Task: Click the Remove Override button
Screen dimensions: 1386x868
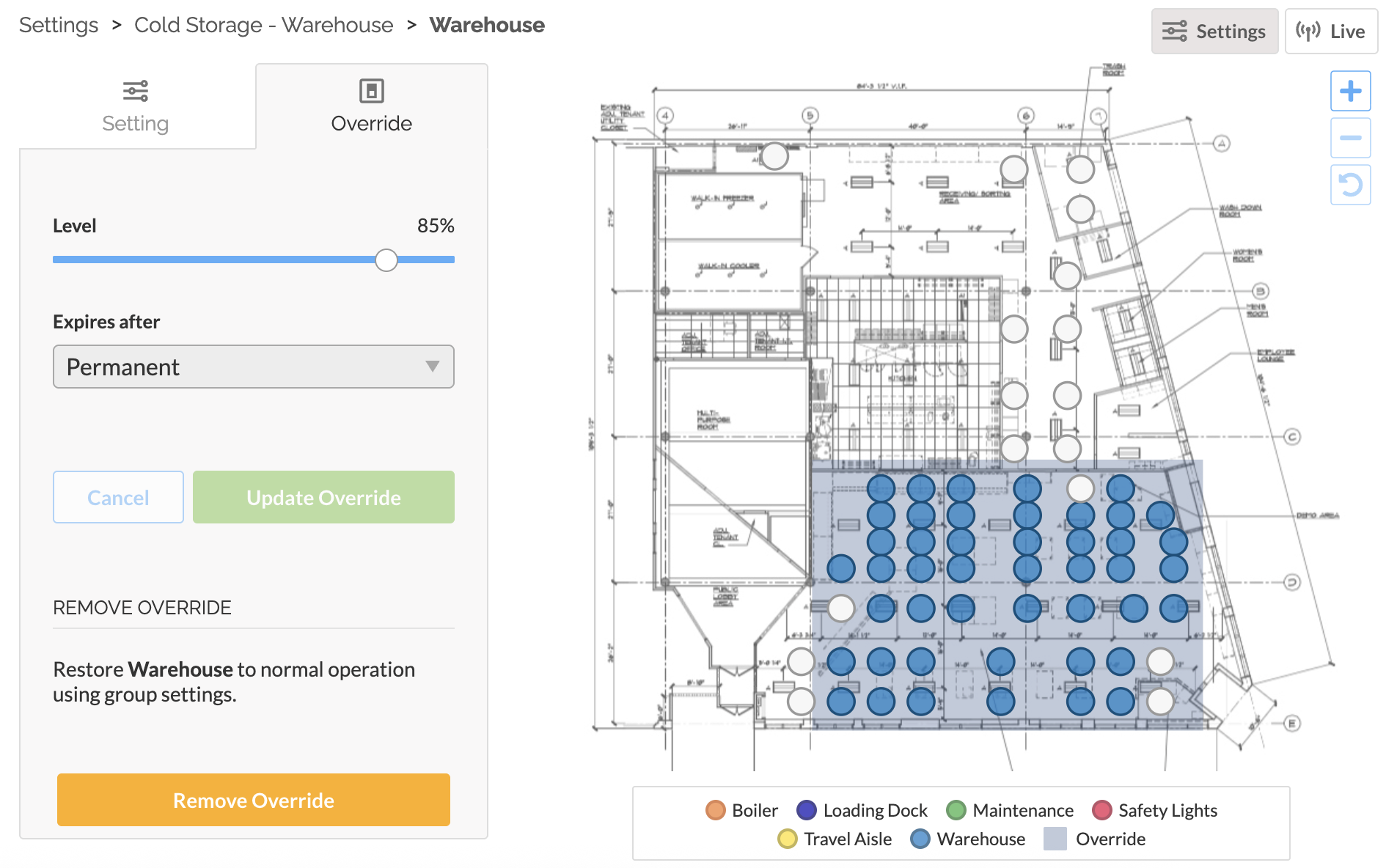Action: point(253,800)
